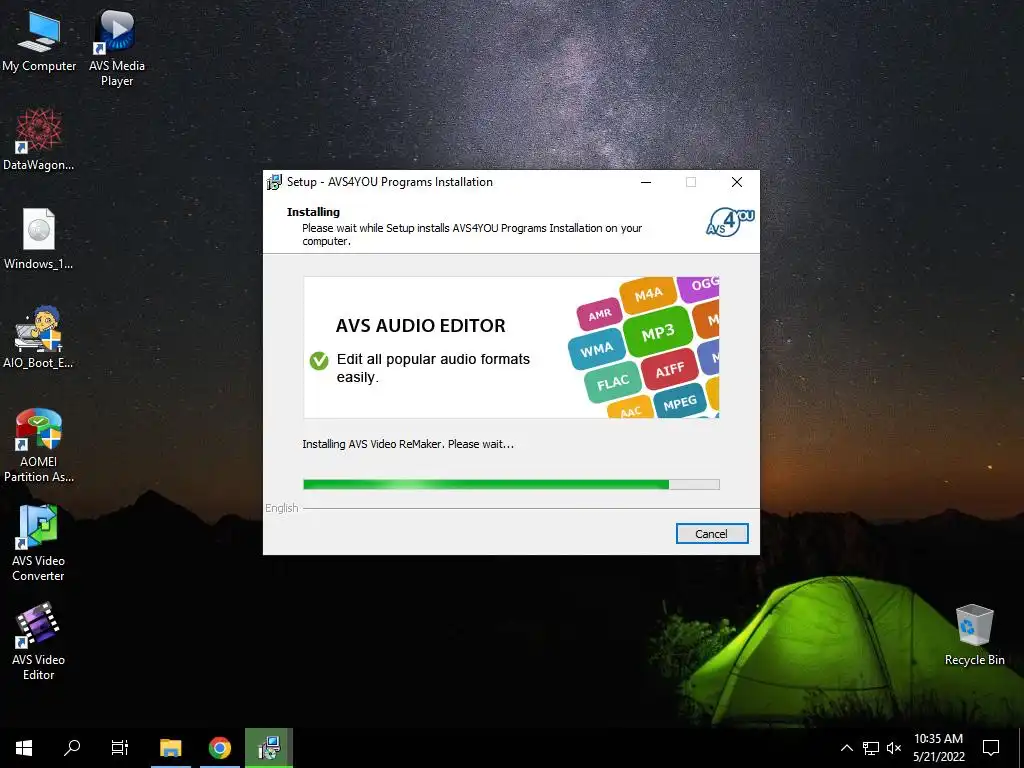This screenshot has height=768, width=1024.
Task: Launch AVS Video Editor shortcut
Action: [39, 642]
